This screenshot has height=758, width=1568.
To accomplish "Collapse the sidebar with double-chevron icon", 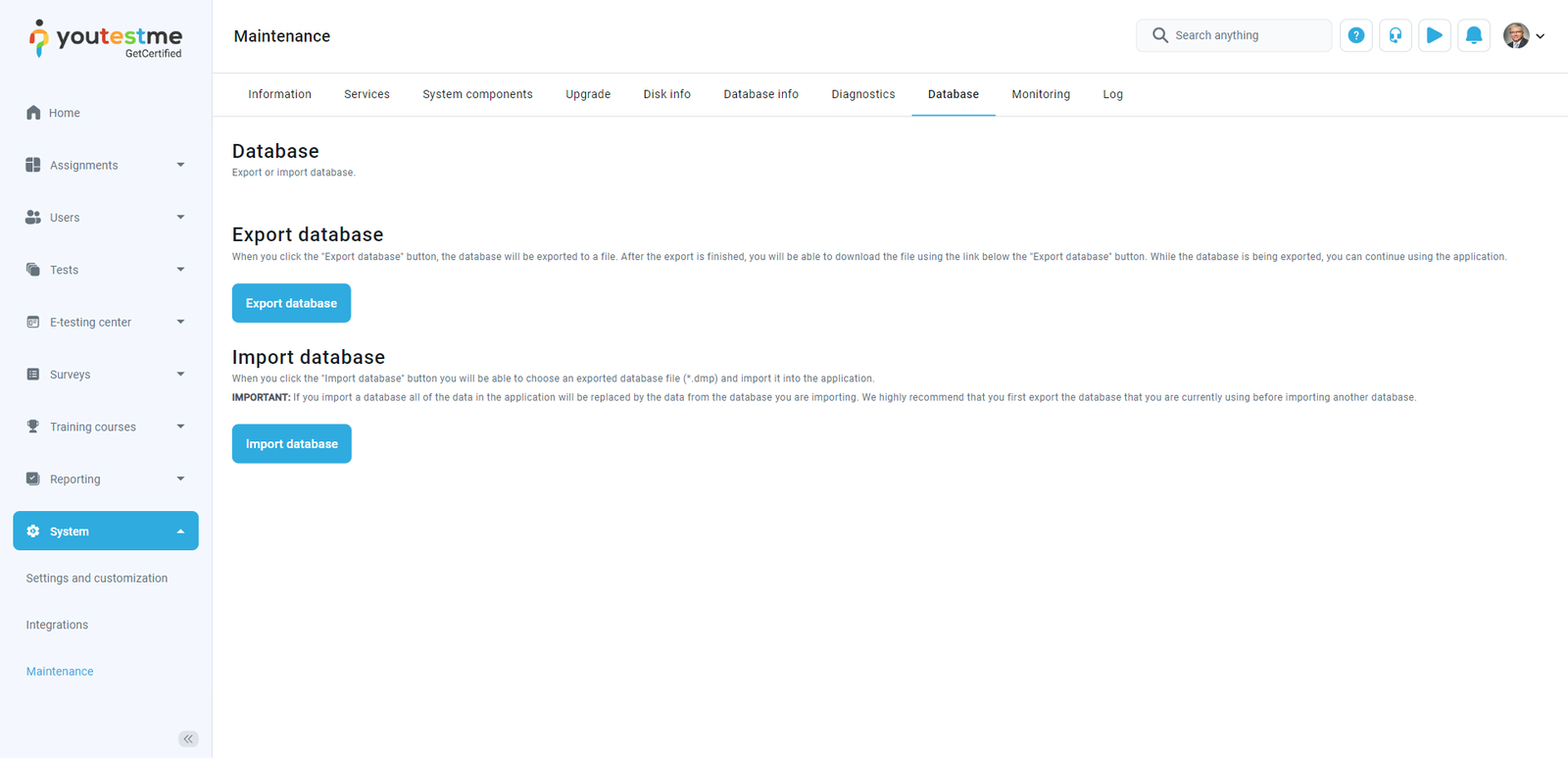I will point(188,738).
